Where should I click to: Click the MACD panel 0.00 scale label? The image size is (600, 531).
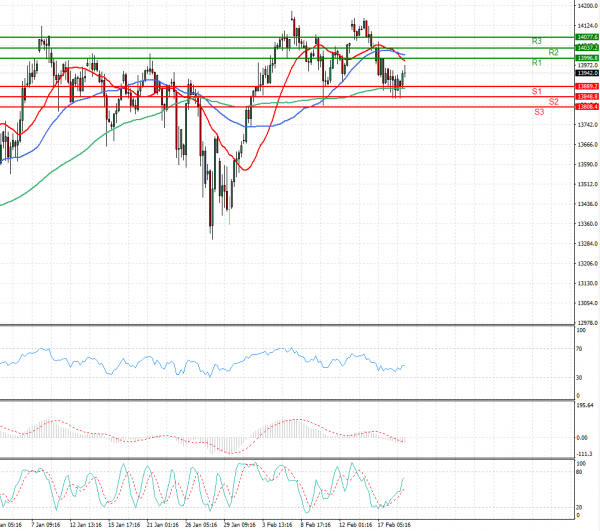coord(582,438)
